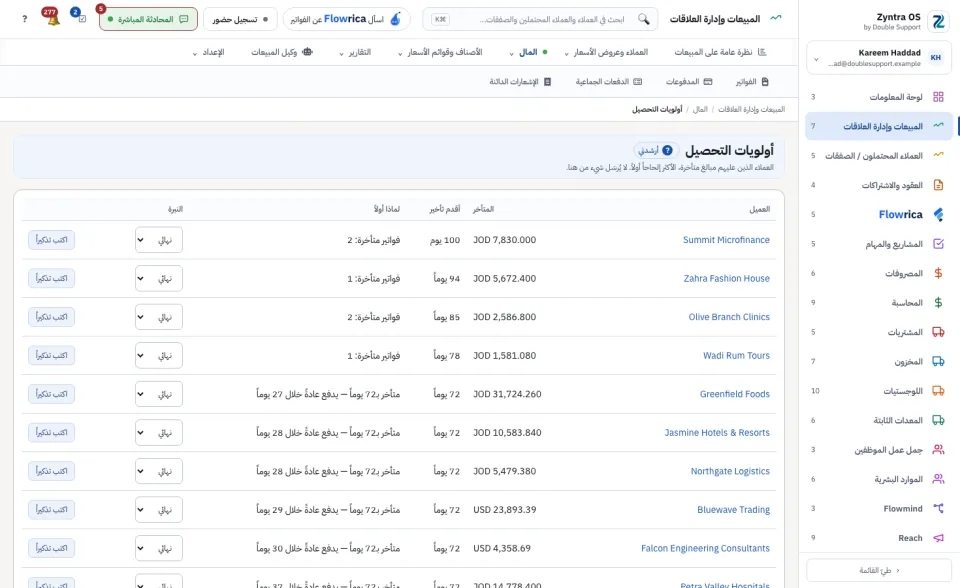The width and height of the screenshot is (960, 588).
Task: Select المبيعات وإدارة العلاقات in sidebar
Action: [879, 126]
